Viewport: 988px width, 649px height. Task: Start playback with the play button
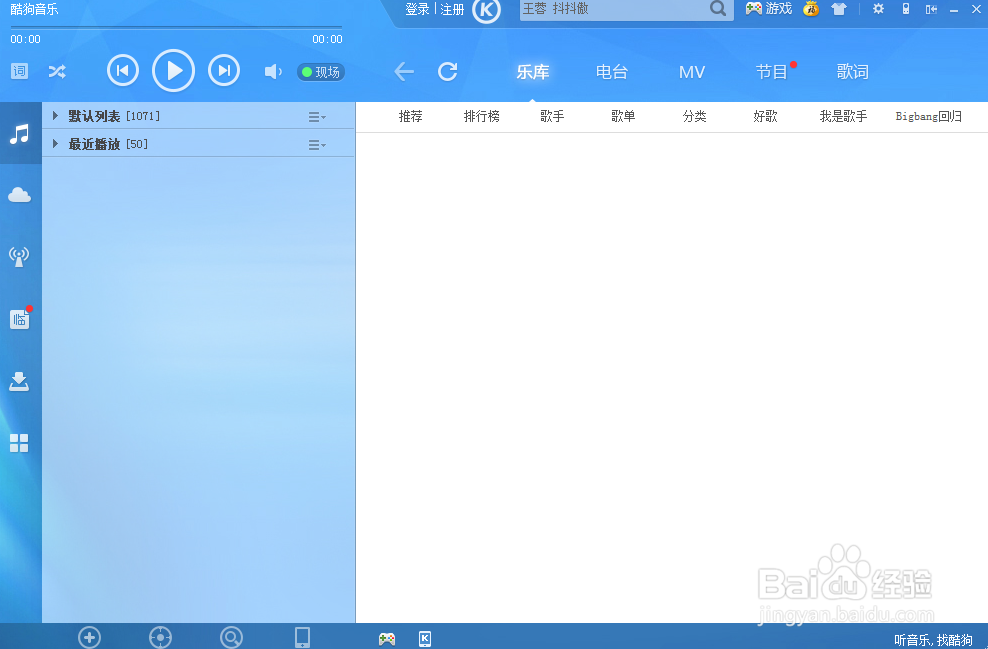(173, 71)
